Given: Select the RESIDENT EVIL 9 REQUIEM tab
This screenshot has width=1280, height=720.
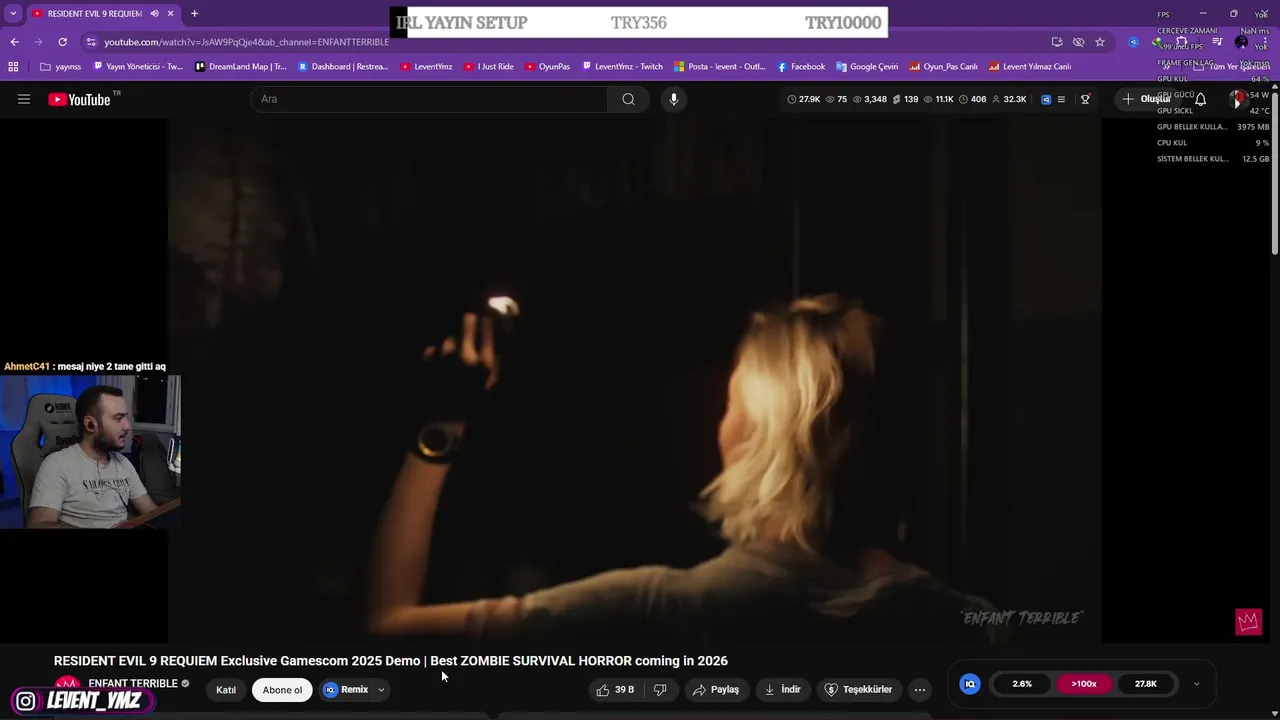Looking at the screenshot, I should tap(94, 14).
